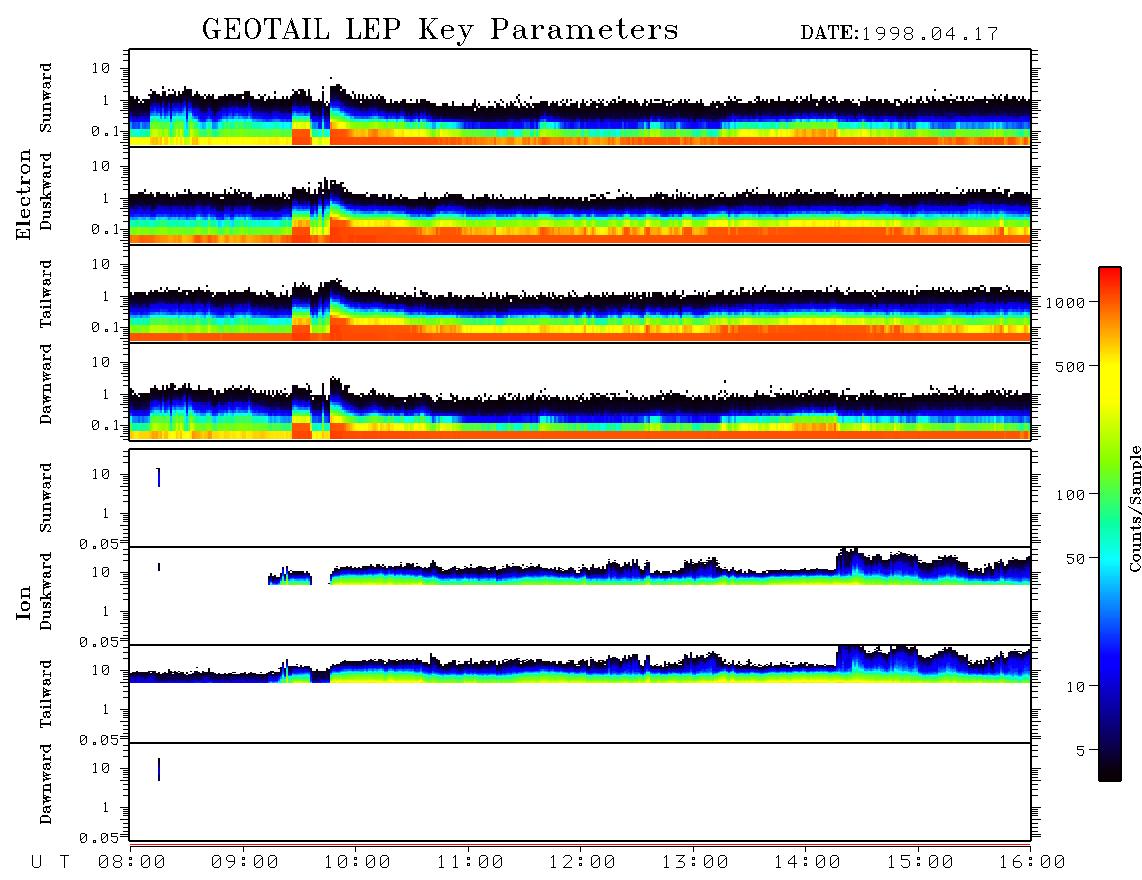
Task: Click the Ion Tailward spectrogram band
Action: coord(580,664)
